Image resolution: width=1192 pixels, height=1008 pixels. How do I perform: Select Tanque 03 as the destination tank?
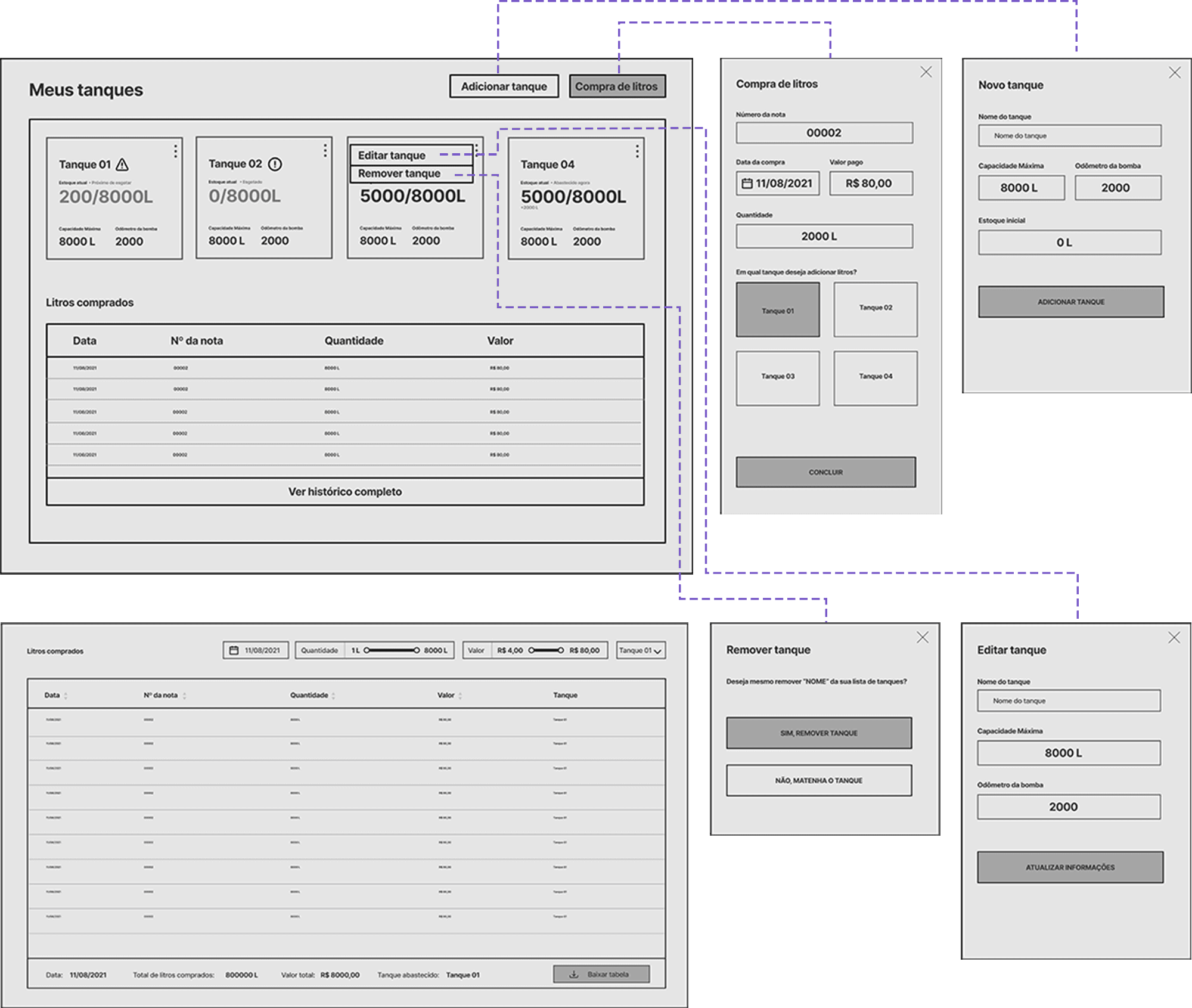coord(778,377)
